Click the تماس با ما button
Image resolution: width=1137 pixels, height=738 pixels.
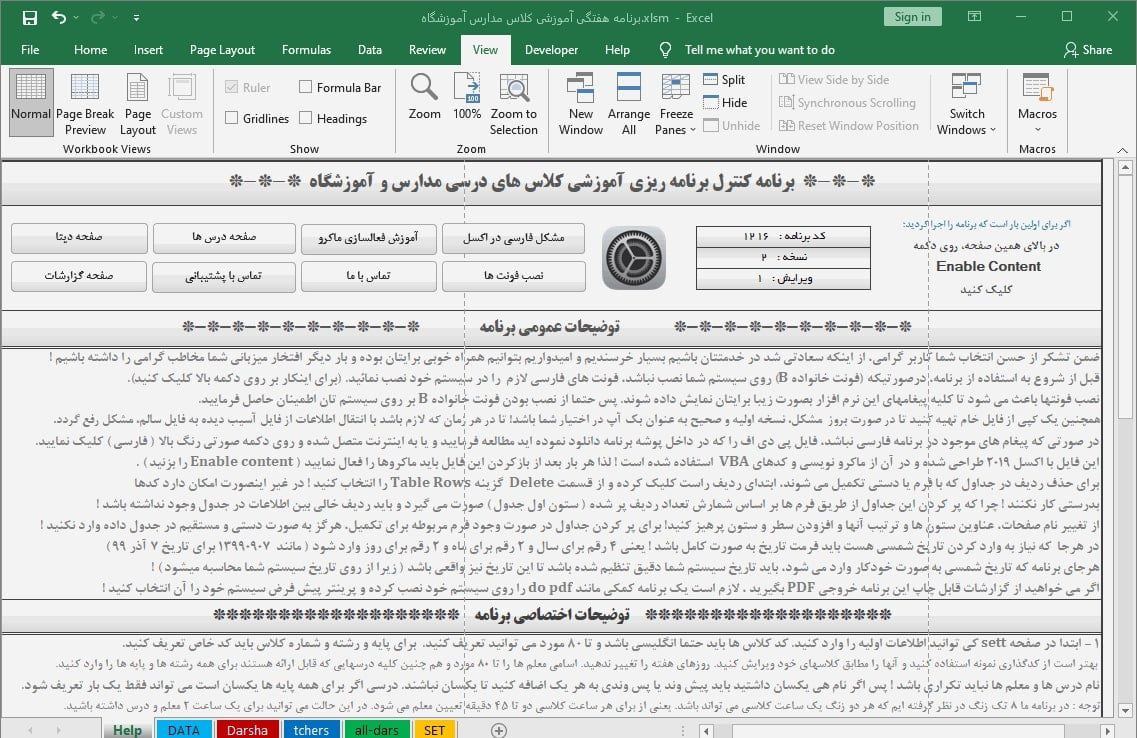pyautogui.click(x=368, y=277)
